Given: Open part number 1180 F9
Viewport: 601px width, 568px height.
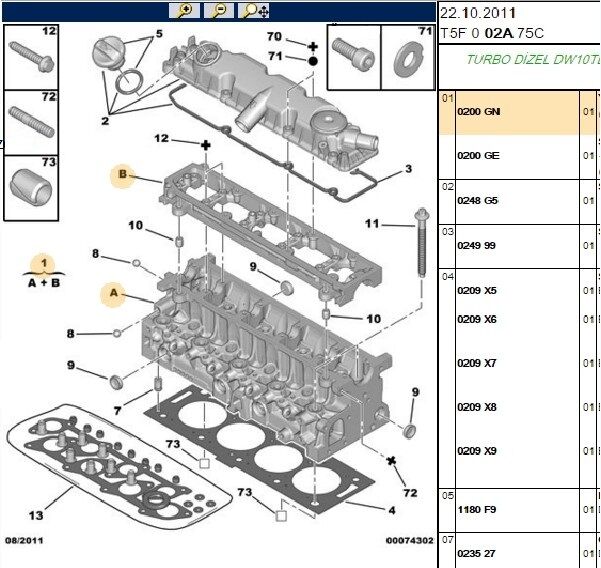Looking at the screenshot, I should tap(476, 509).
